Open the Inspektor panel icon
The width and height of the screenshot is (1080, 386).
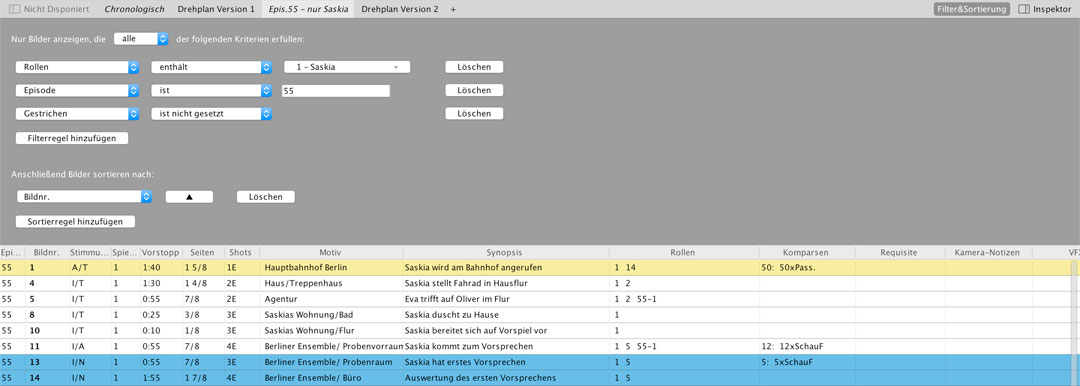[1024, 10]
